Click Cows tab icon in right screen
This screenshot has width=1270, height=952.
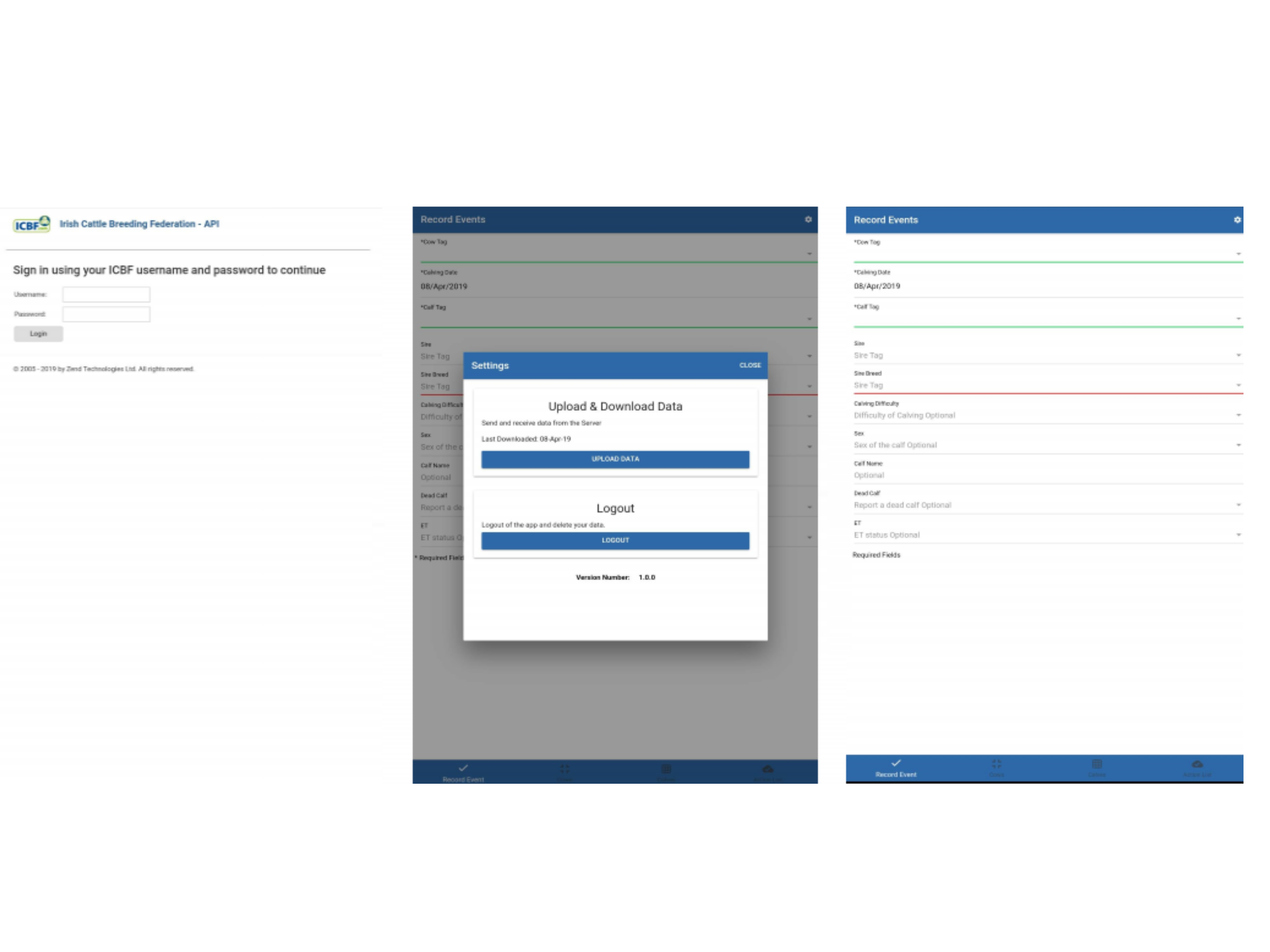pyautogui.click(x=996, y=764)
